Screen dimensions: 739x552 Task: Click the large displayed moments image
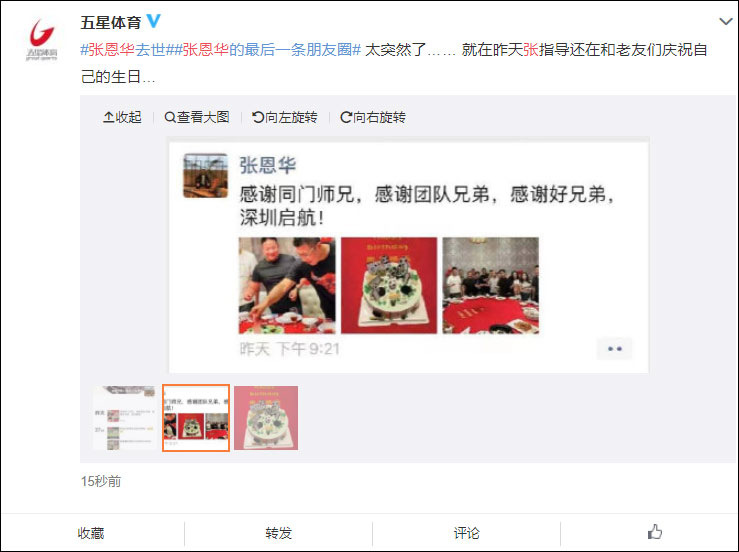(409, 255)
